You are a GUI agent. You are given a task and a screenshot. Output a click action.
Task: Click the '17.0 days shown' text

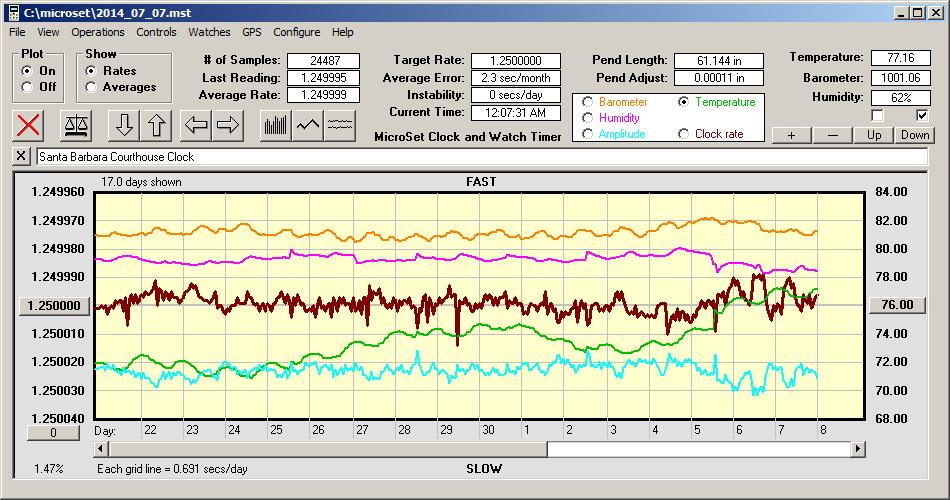(x=141, y=182)
